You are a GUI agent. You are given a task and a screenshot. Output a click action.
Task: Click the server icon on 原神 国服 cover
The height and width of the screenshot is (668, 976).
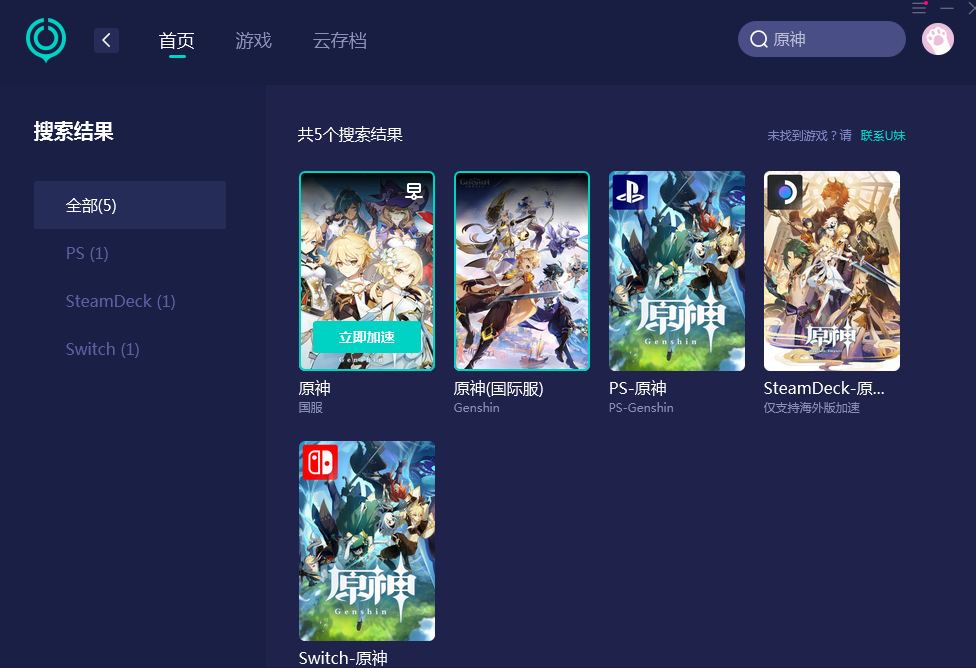tap(414, 191)
